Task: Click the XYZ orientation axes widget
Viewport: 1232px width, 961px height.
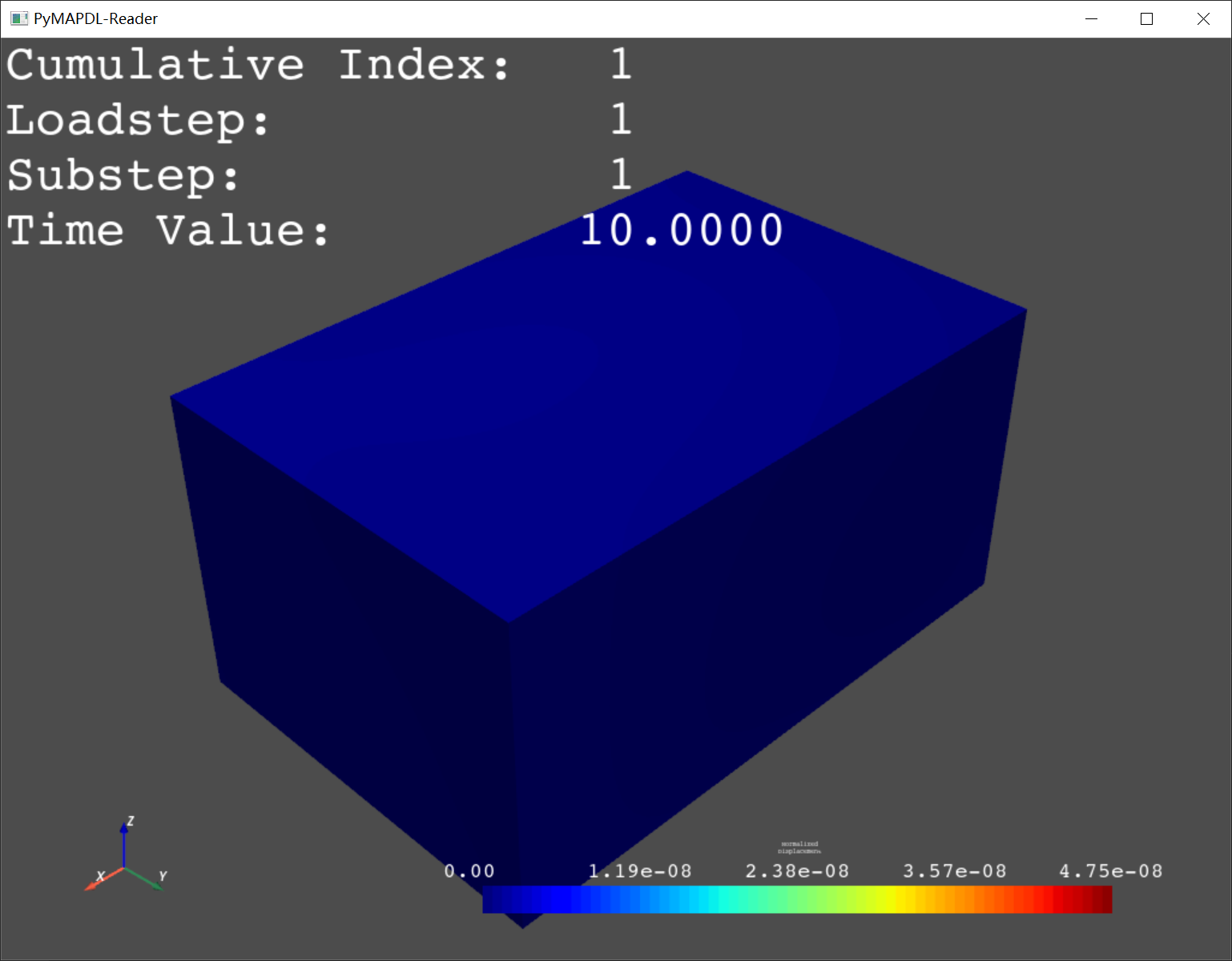Action: (x=125, y=855)
